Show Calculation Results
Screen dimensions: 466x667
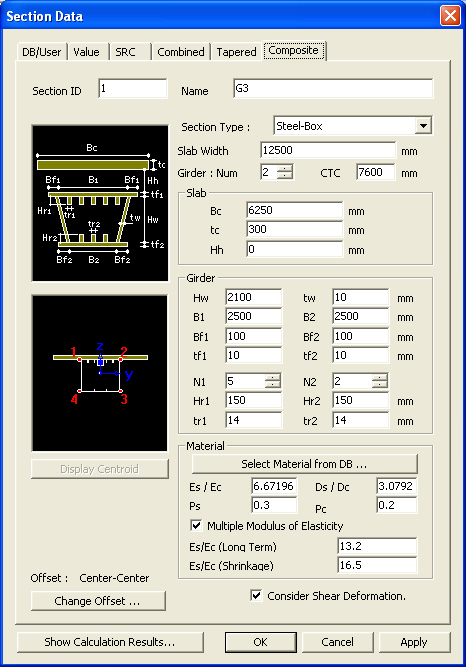coord(110,641)
